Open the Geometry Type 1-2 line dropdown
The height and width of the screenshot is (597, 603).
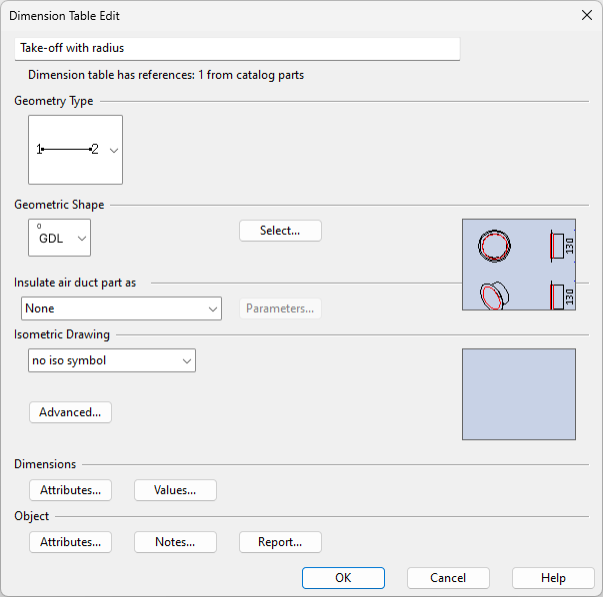[113, 150]
